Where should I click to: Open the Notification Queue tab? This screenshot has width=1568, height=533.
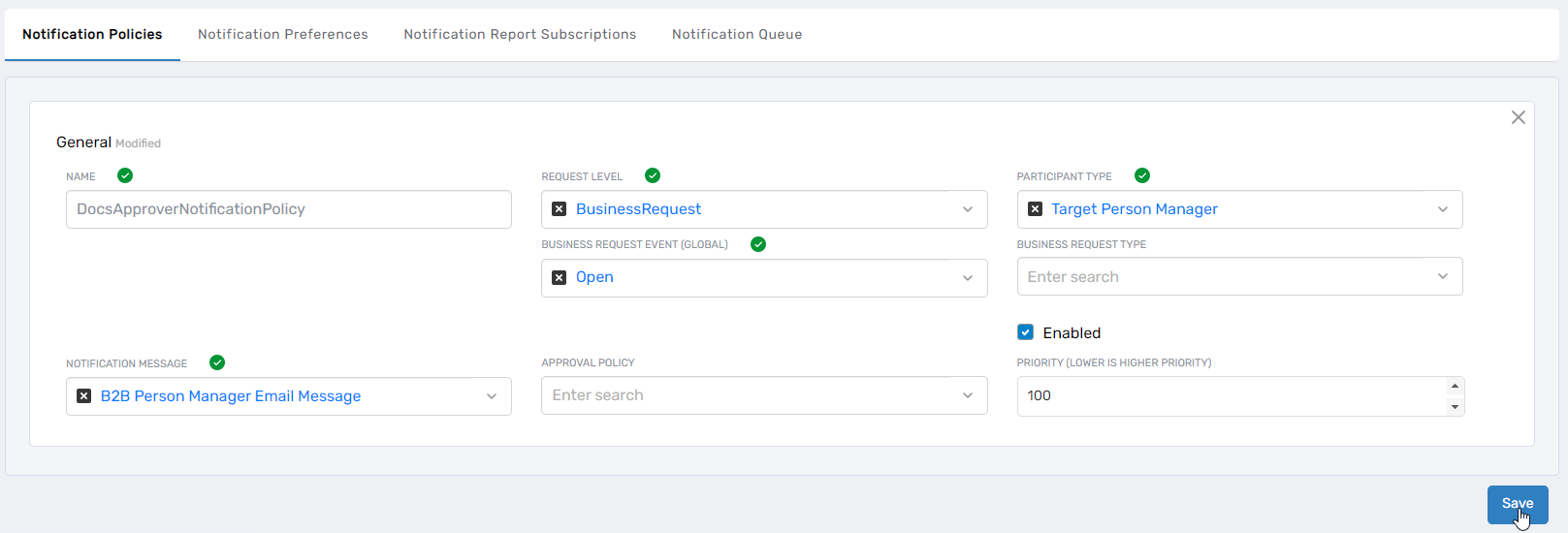(x=736, y=34)
